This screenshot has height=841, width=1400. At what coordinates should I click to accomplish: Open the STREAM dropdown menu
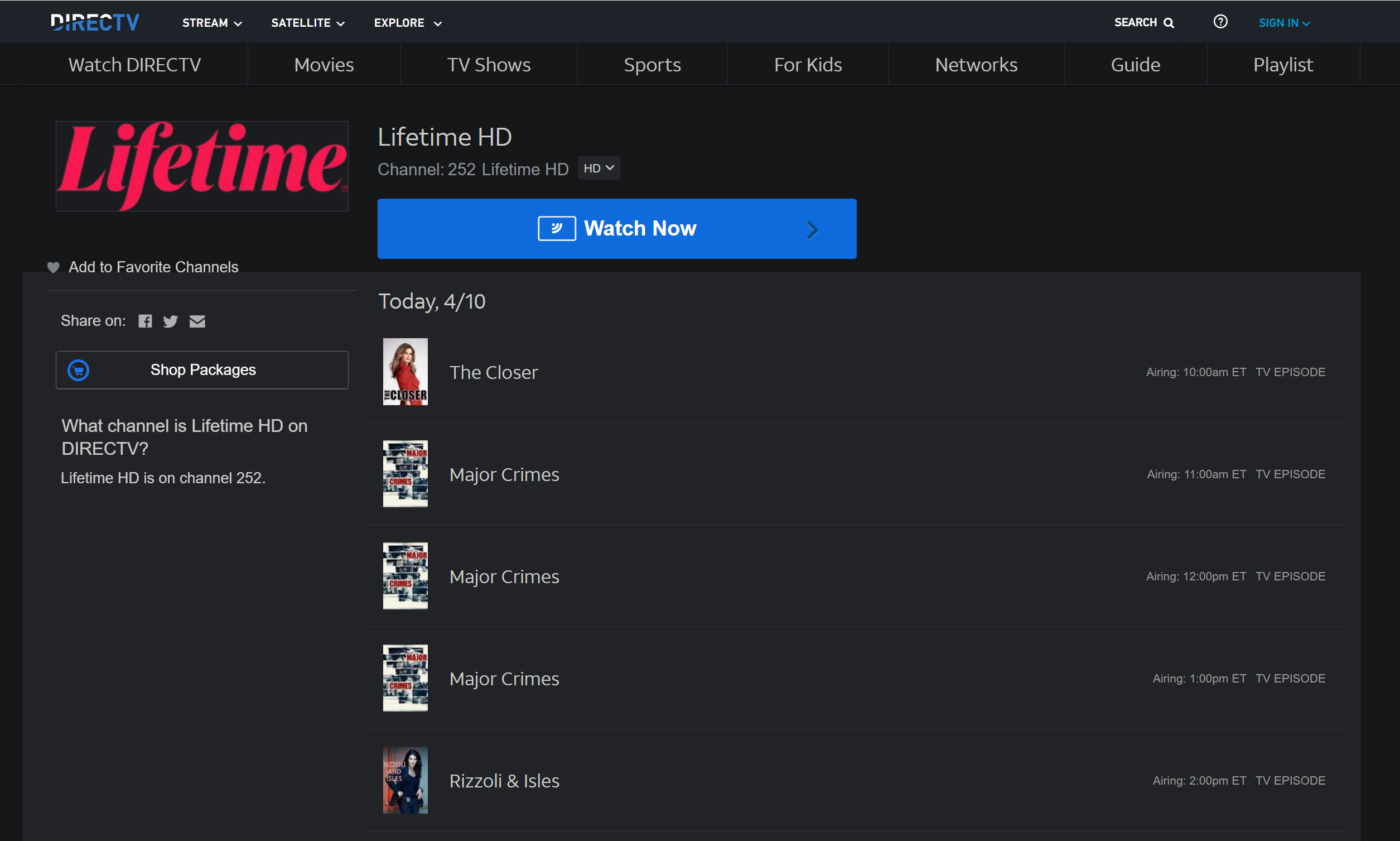[212, 23]
